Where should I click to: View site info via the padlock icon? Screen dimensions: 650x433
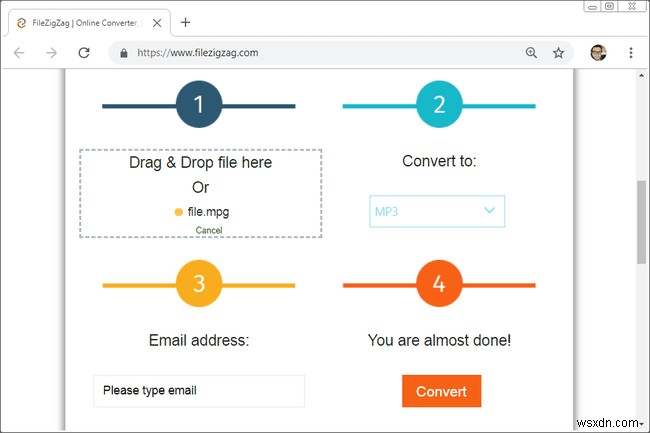[x=124, y=53]
